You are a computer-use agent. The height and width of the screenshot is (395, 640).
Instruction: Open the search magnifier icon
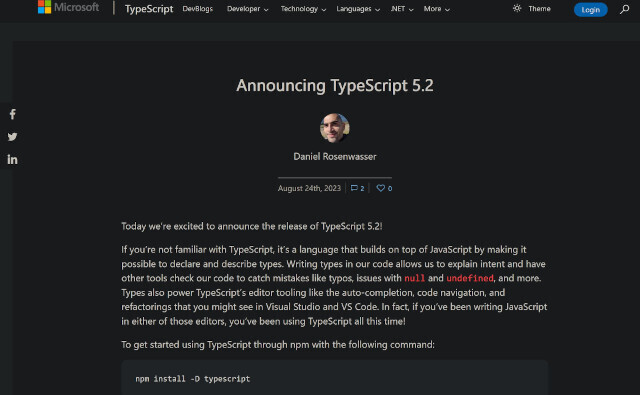coord(624,9)
